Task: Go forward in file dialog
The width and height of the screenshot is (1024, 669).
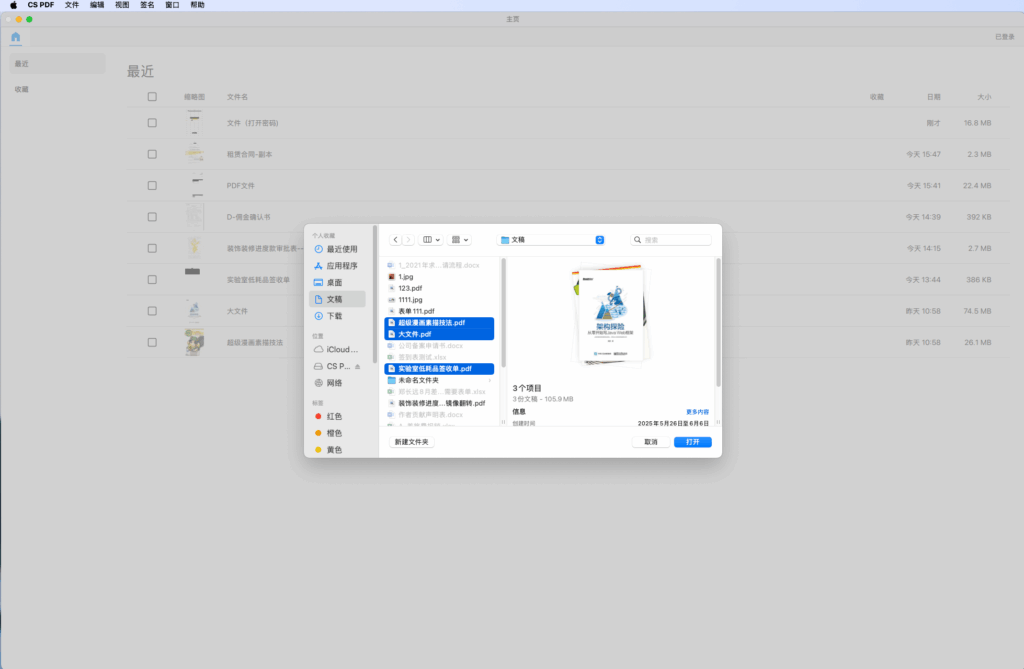Action: click(x=408, y=240)
